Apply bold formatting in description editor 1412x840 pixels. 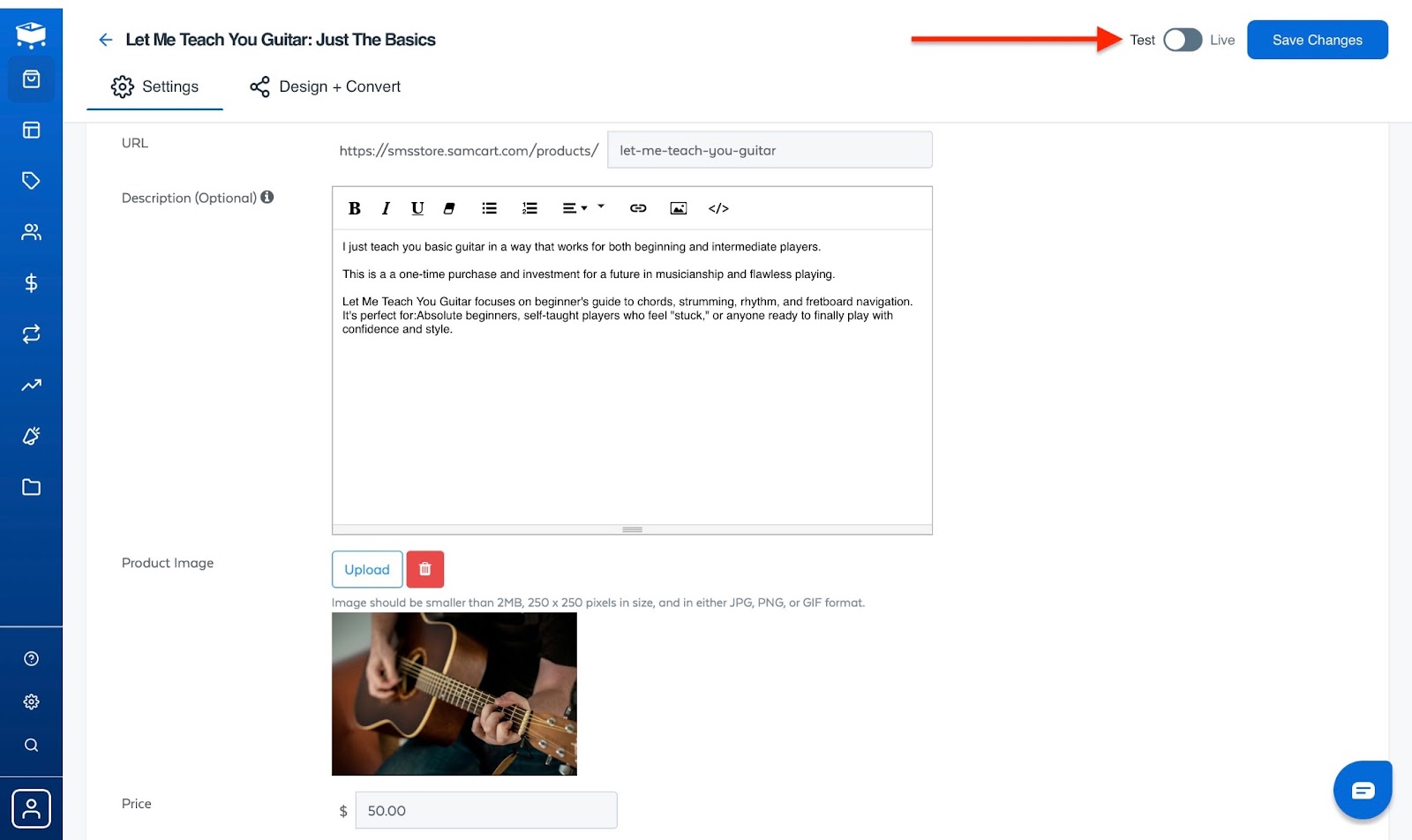(355, 208)
